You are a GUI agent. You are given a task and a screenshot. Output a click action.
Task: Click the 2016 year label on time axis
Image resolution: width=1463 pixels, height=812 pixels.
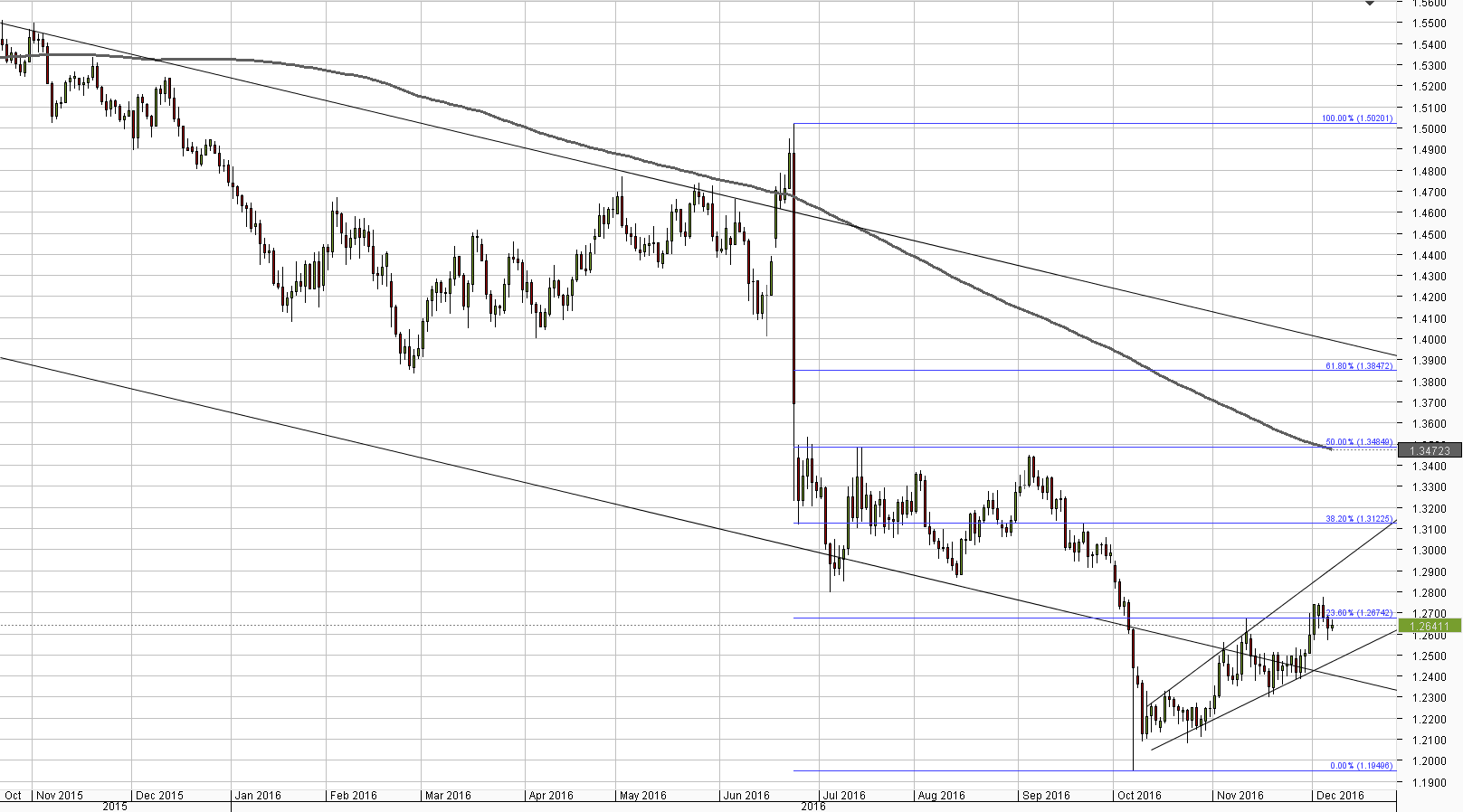813,807
